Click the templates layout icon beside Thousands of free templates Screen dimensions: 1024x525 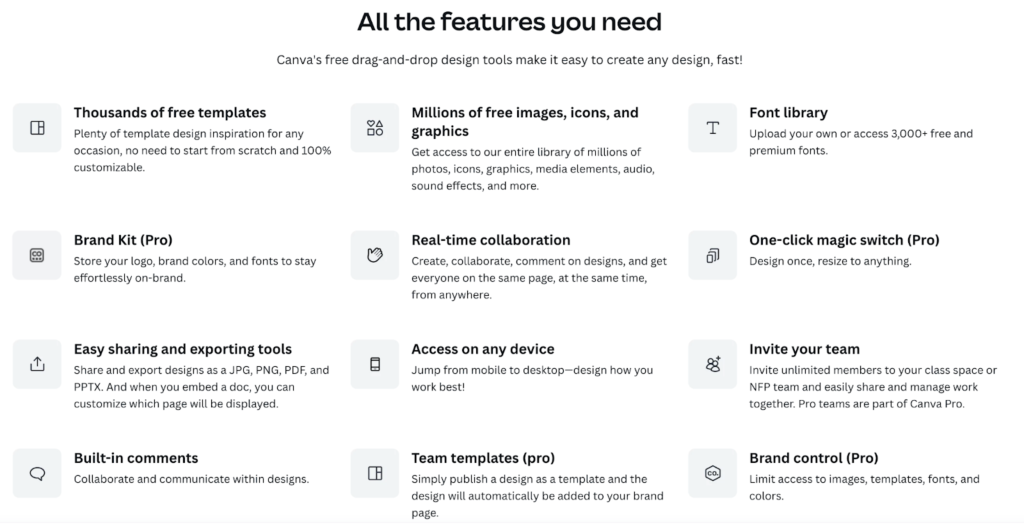[x=37, y=128]
